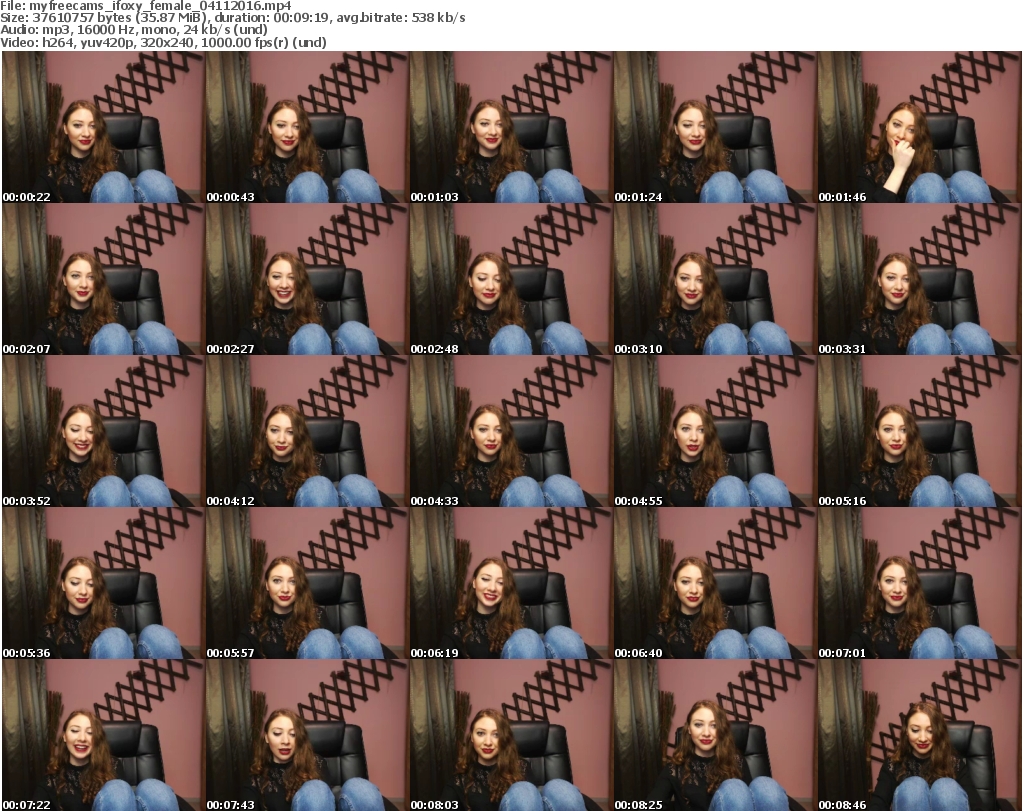This screenshot has height=811, width=1024.
Task: Select the thumbnail stamped 00:00:43
Action: (307, 127)
